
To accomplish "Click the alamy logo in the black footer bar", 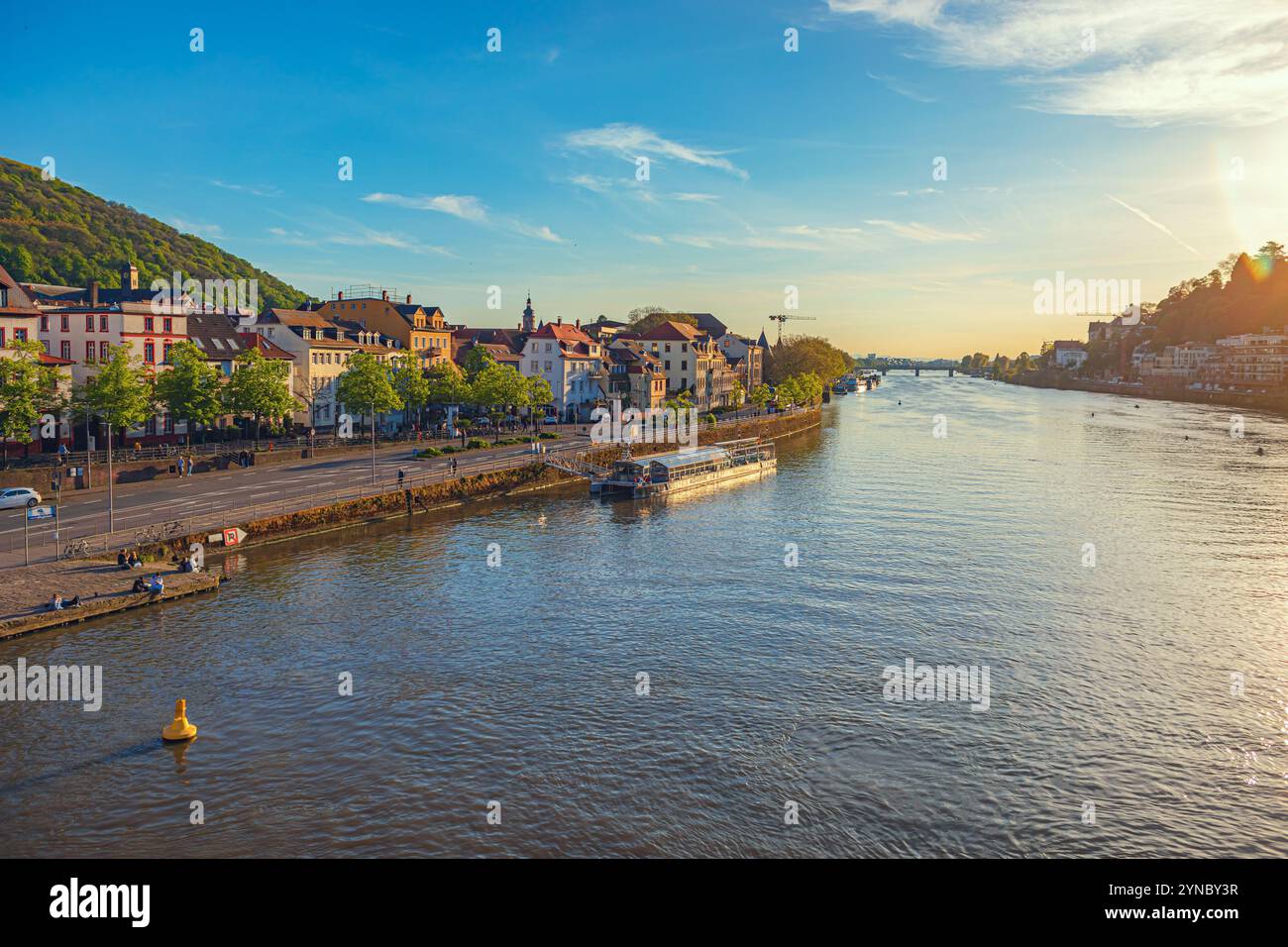I will pos(100,901).
